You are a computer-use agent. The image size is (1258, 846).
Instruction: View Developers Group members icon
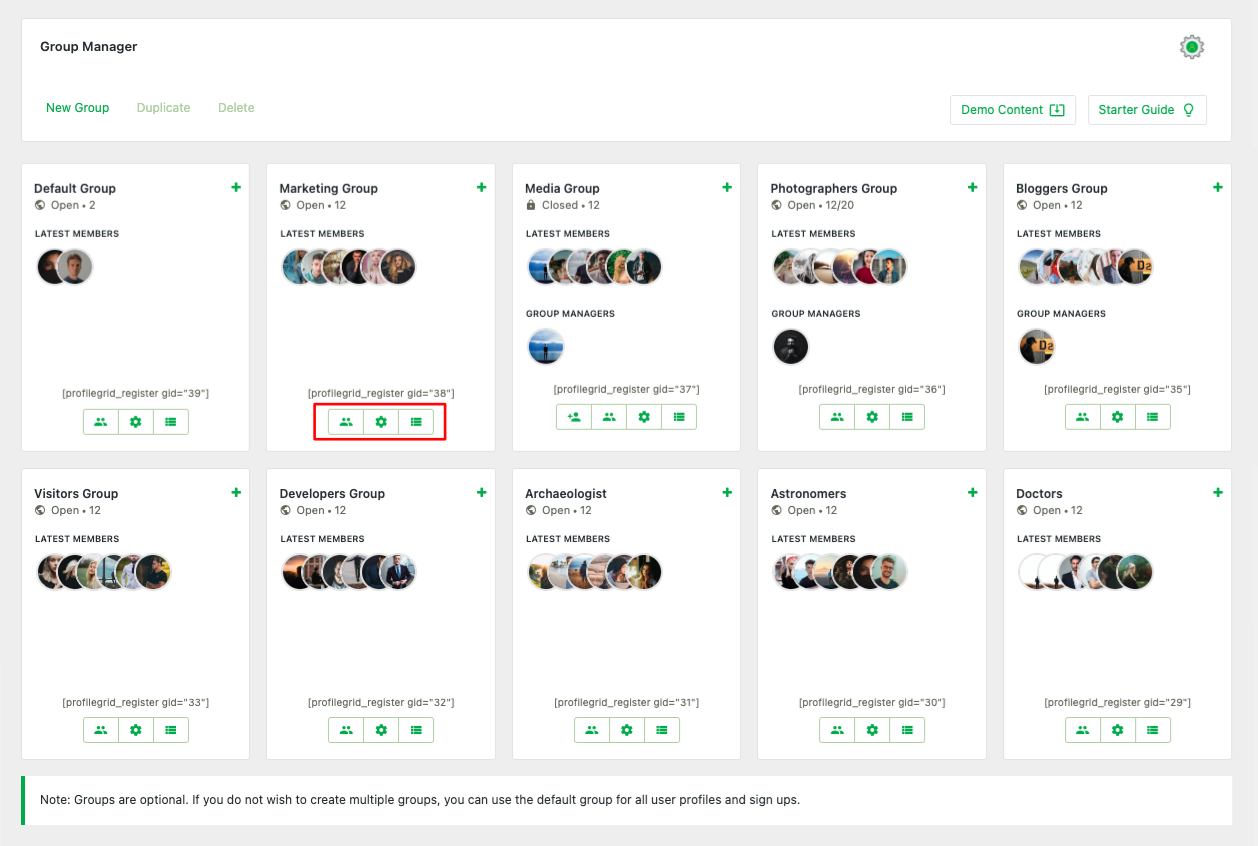(x=346, y=730)
